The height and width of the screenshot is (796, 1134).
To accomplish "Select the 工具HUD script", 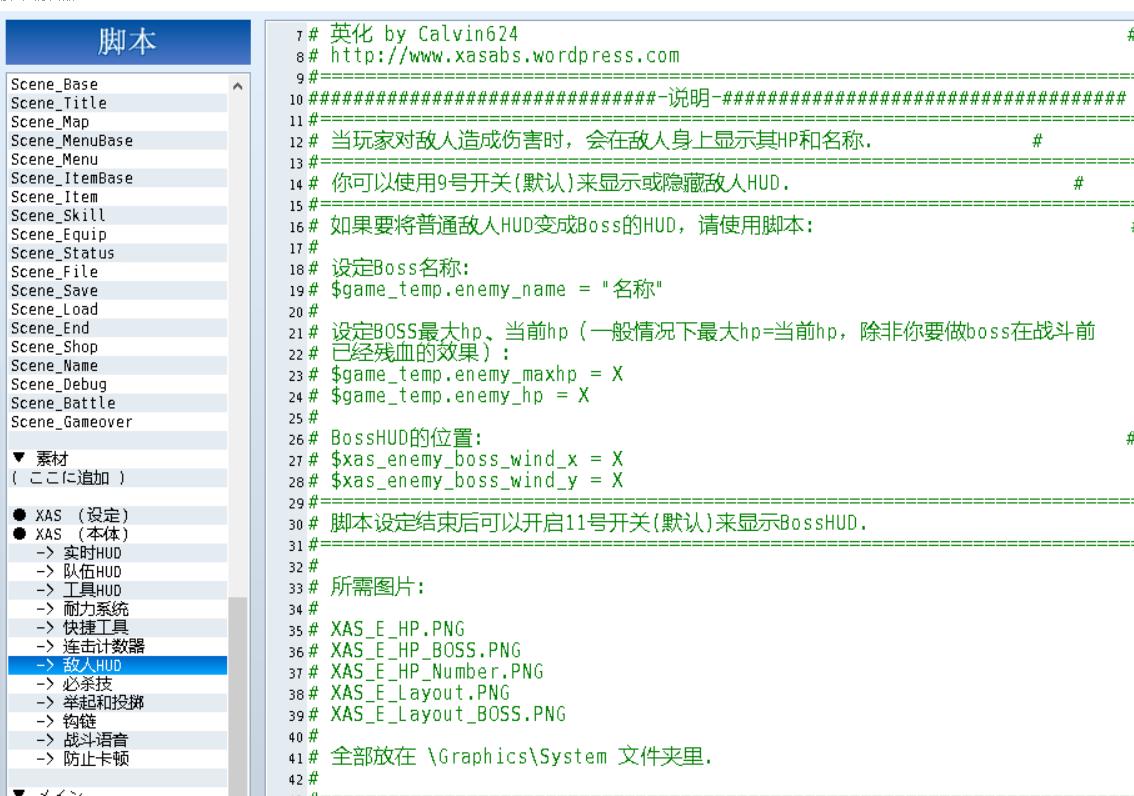I will point(117,591).
